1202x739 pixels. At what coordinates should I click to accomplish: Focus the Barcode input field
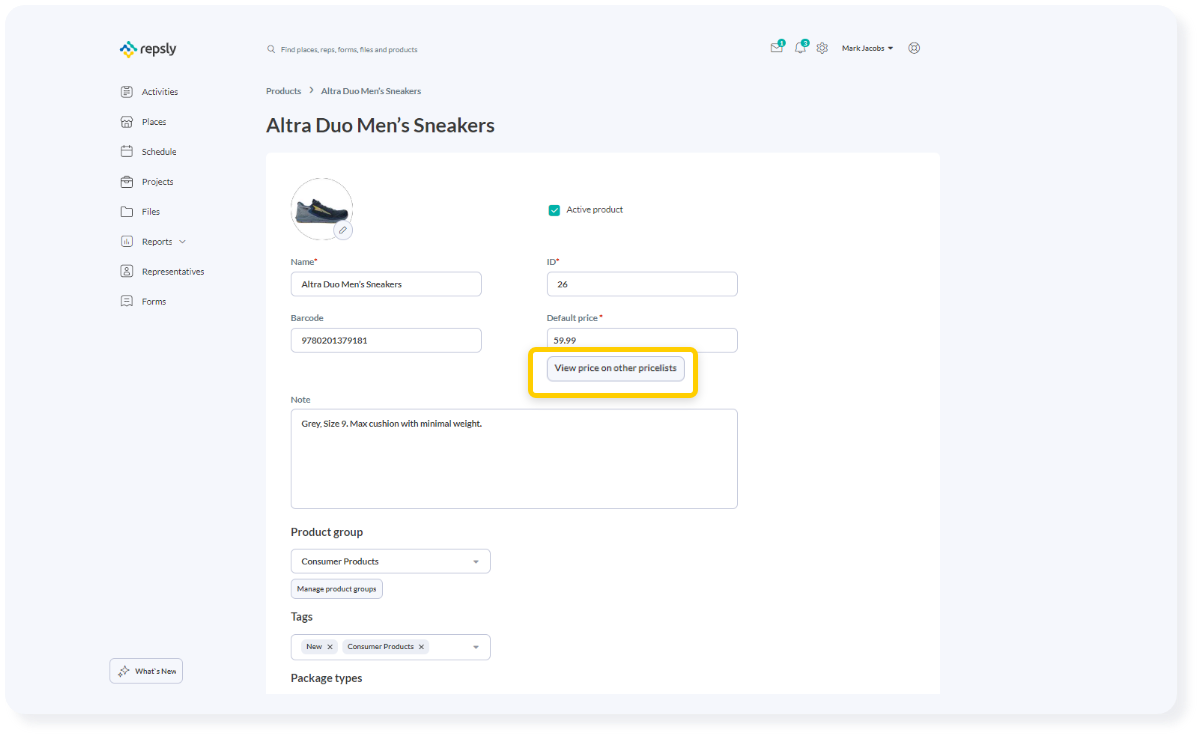386,340
